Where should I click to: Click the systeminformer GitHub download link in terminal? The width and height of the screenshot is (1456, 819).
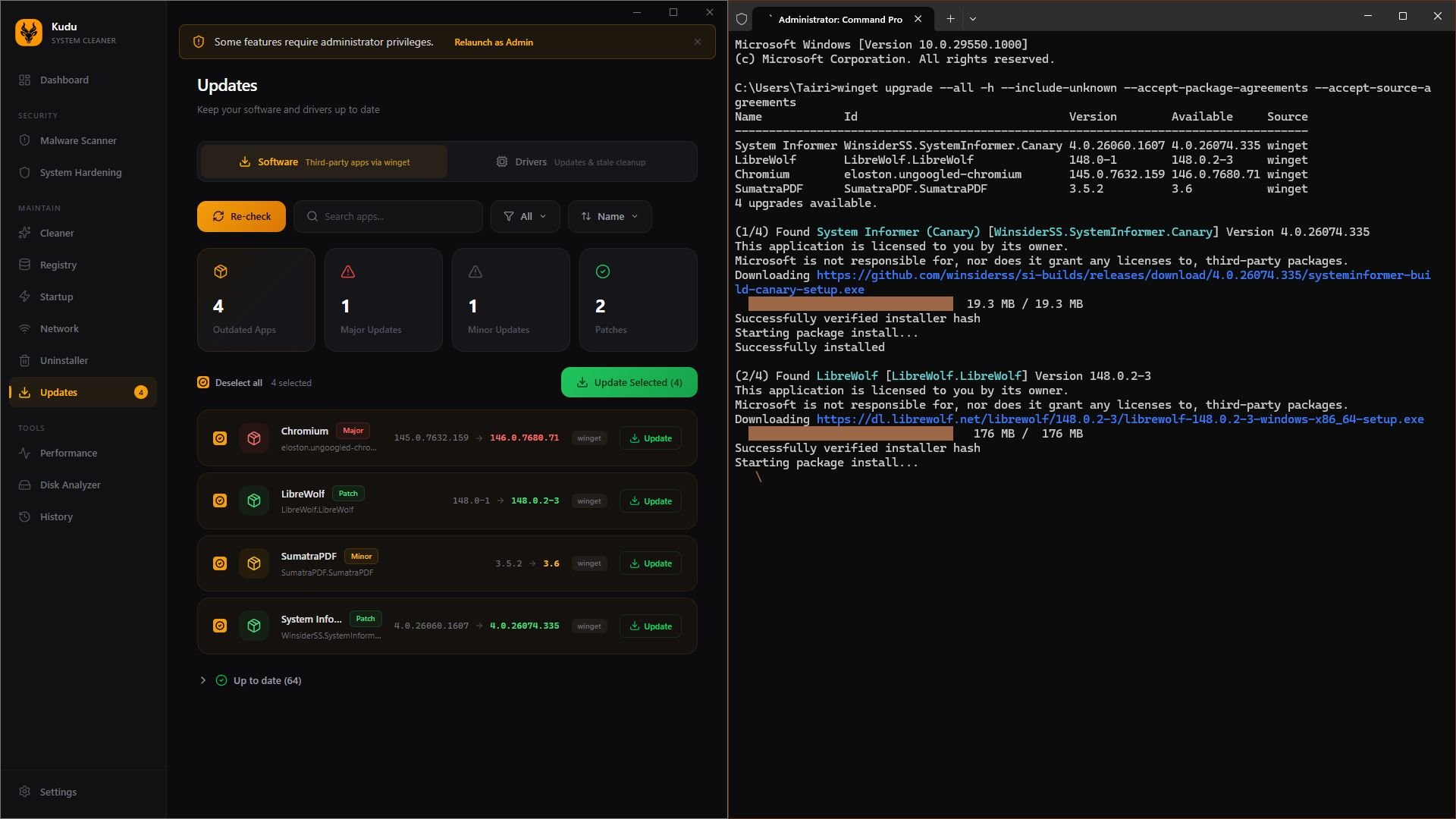(1083, 282)
